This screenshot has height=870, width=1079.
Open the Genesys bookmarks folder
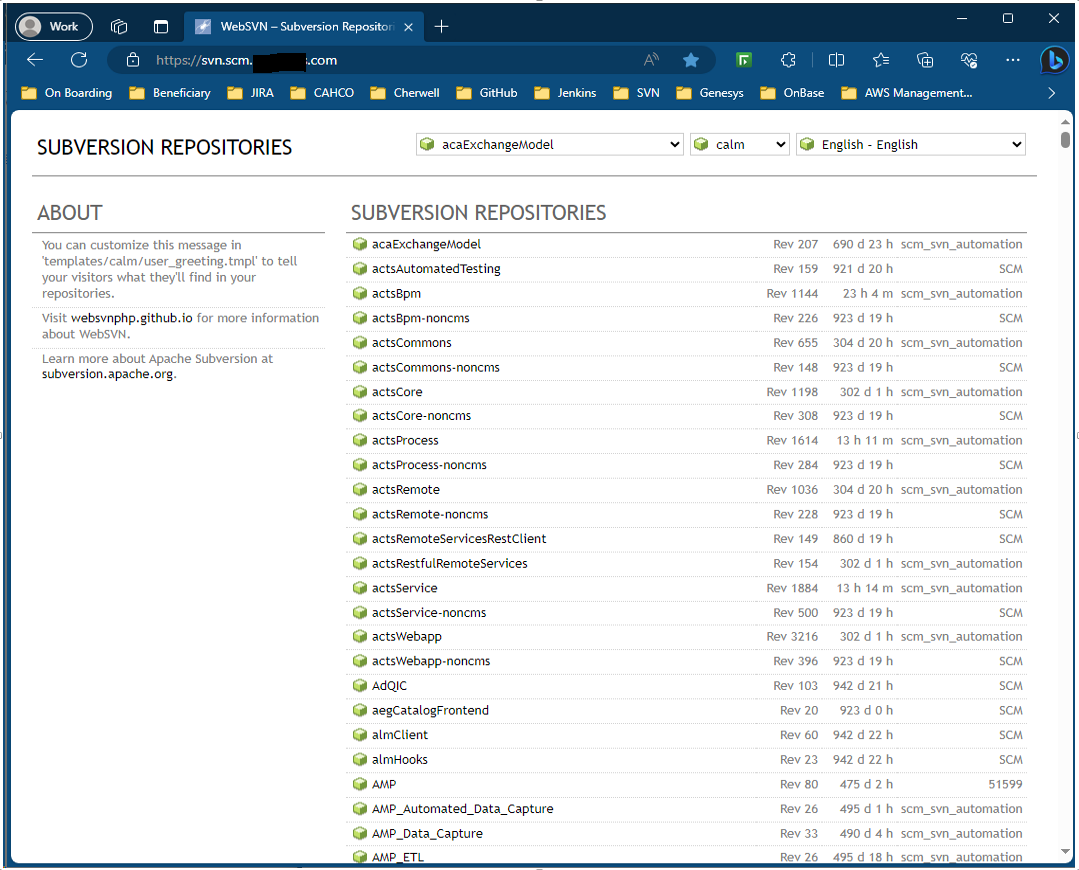(710, 93)
